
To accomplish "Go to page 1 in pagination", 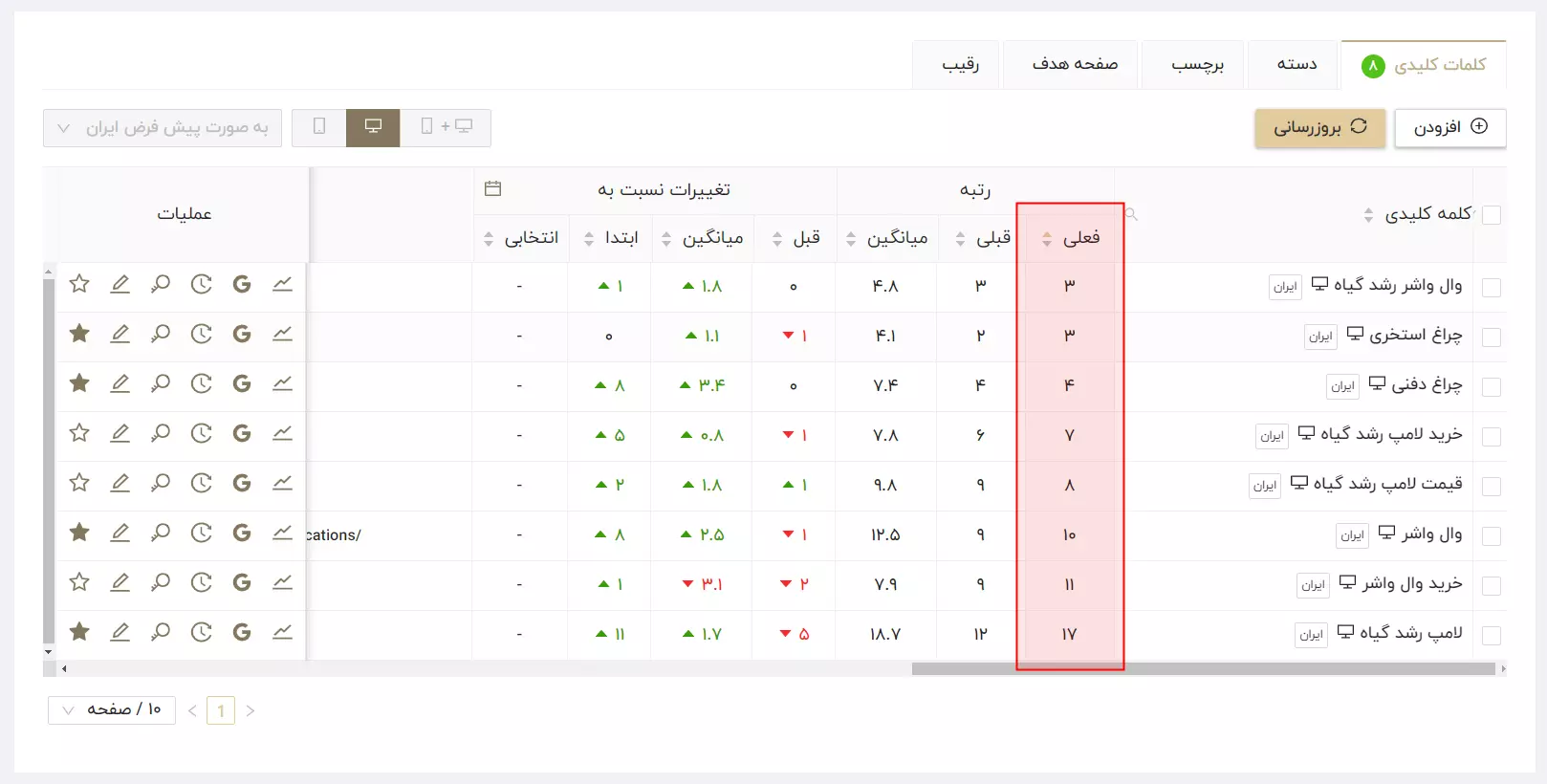I will click(x=221, y=710).
